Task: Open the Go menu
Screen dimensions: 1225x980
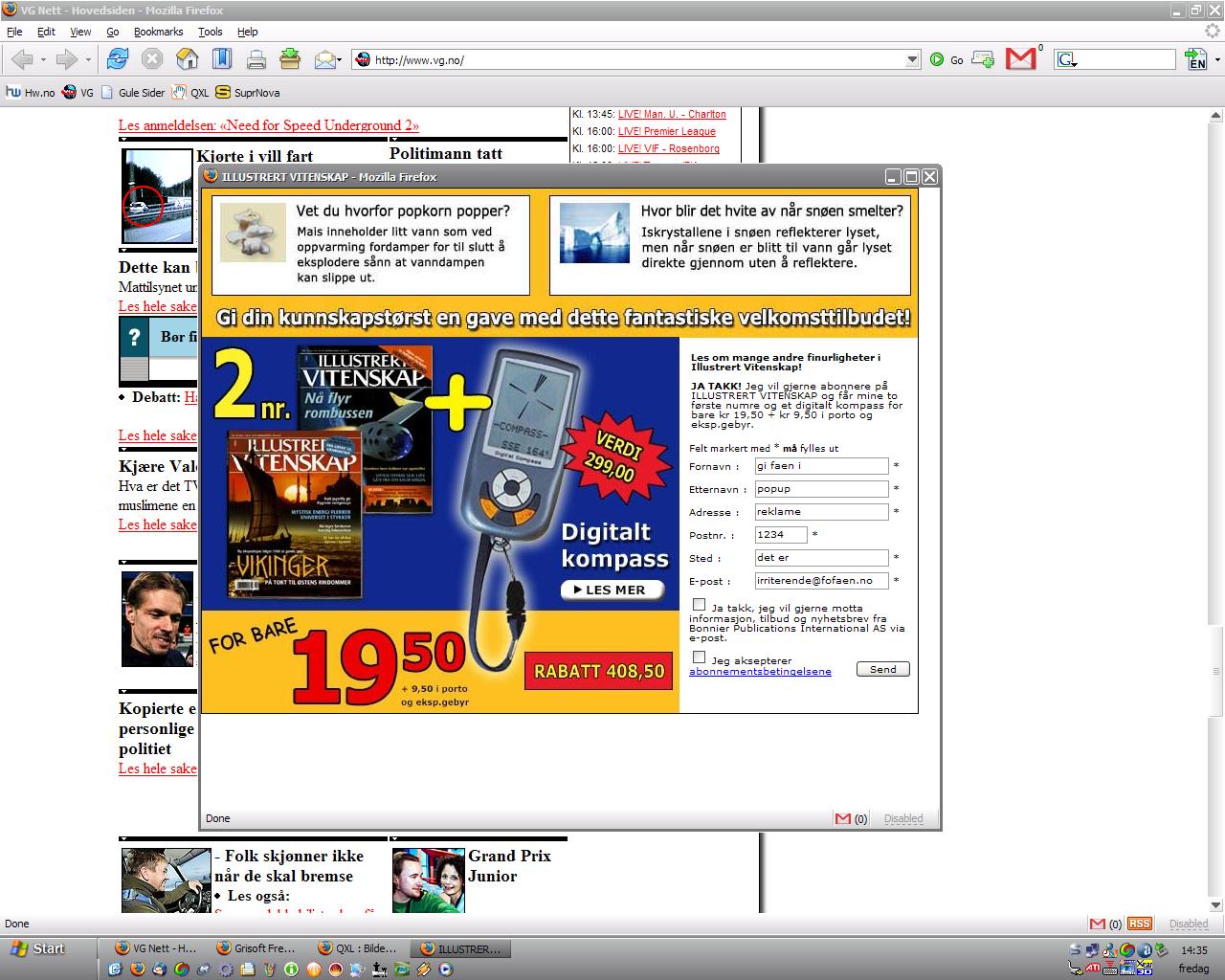Action: [x=113, y=32]
